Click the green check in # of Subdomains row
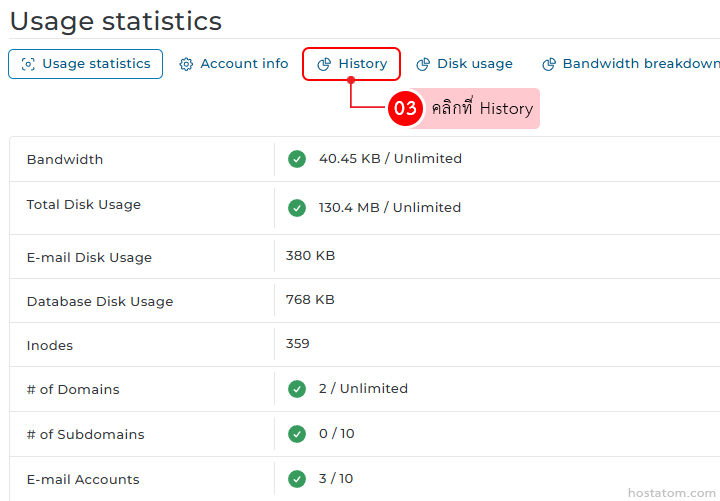The height and width of the screenshot is (501, 720). coord(297,434)
